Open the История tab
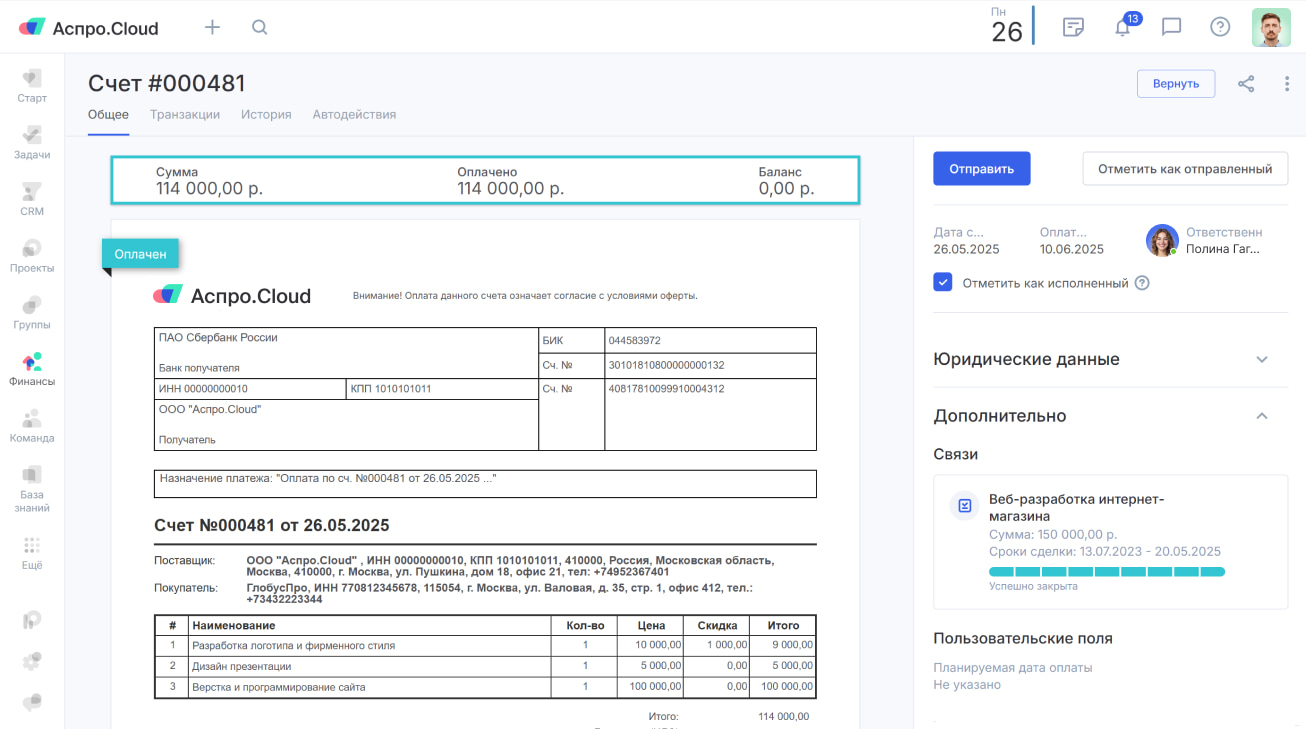 pos(266,115)
